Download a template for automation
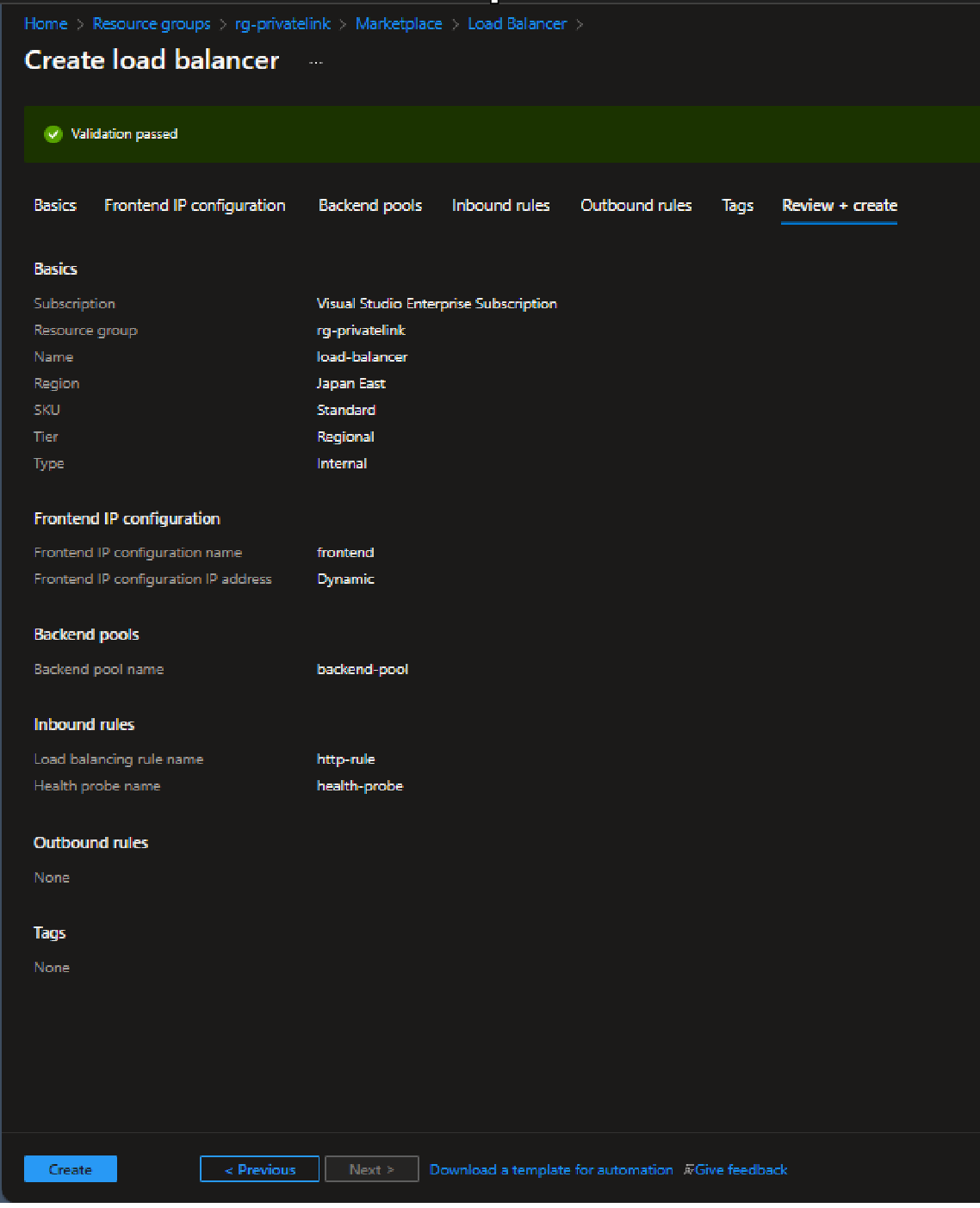The image size is (980, 1208). [551, 1169]
